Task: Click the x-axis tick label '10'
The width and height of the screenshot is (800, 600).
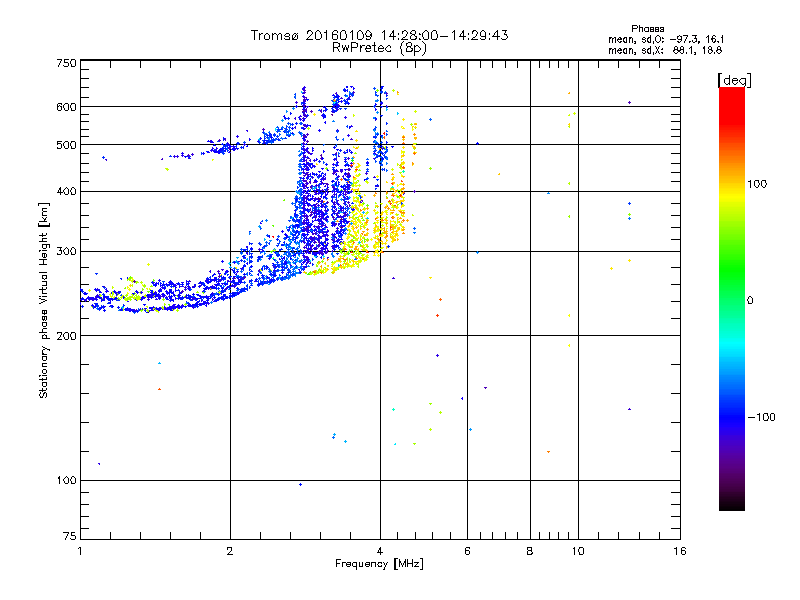Action: [x=578, y=551]
